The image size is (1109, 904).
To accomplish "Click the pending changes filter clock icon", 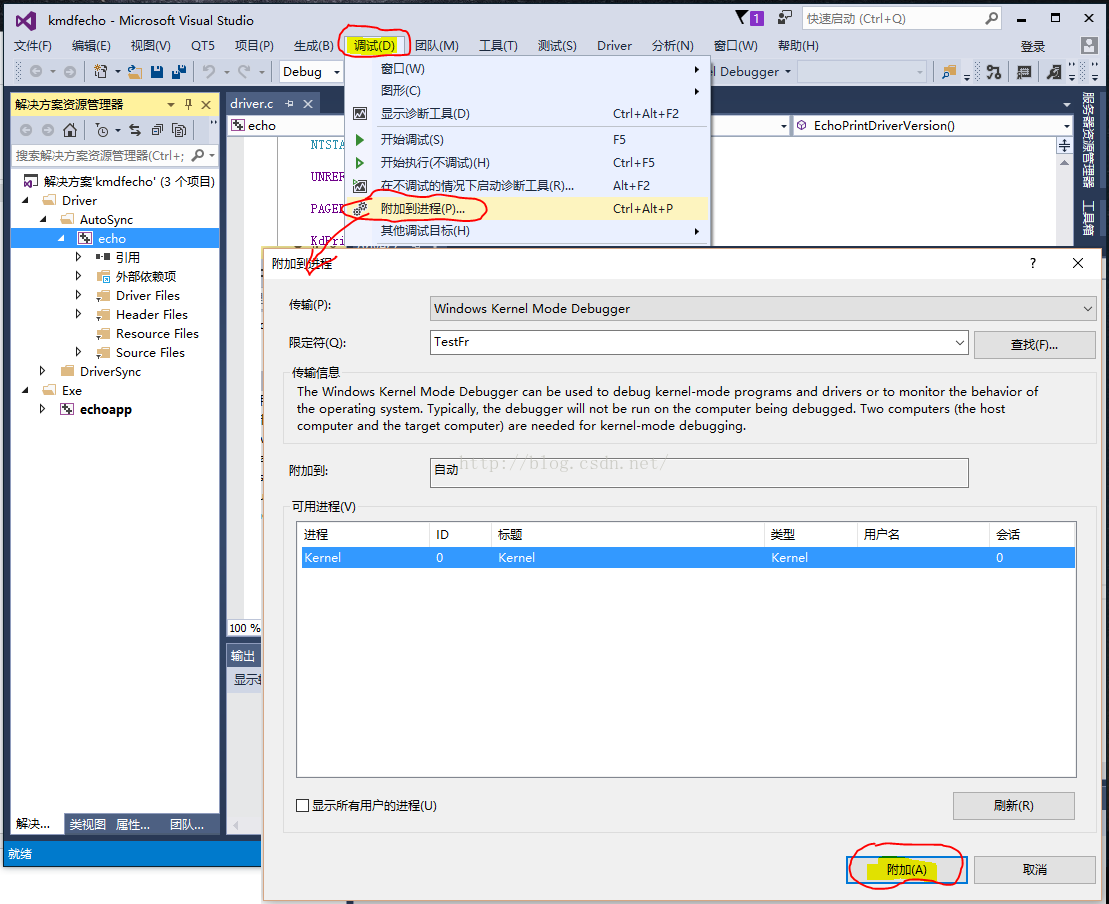I will [x=103, y=130].
